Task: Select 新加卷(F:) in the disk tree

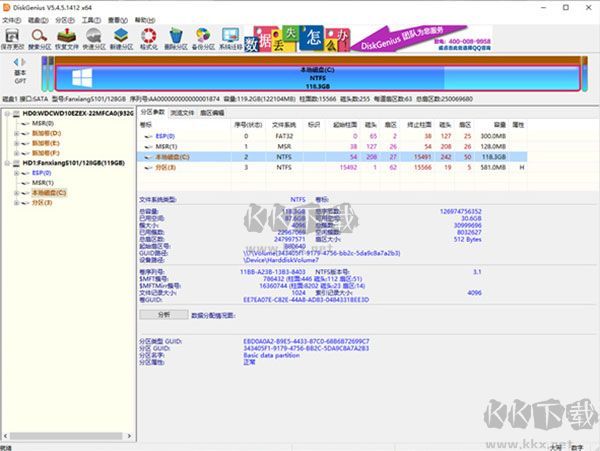Action: 46,153
